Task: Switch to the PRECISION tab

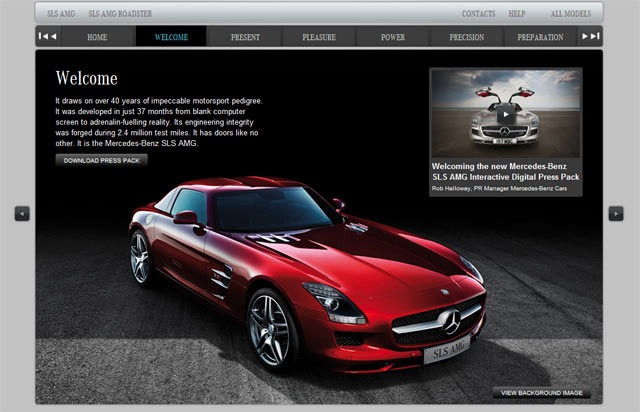Action: 467,37
